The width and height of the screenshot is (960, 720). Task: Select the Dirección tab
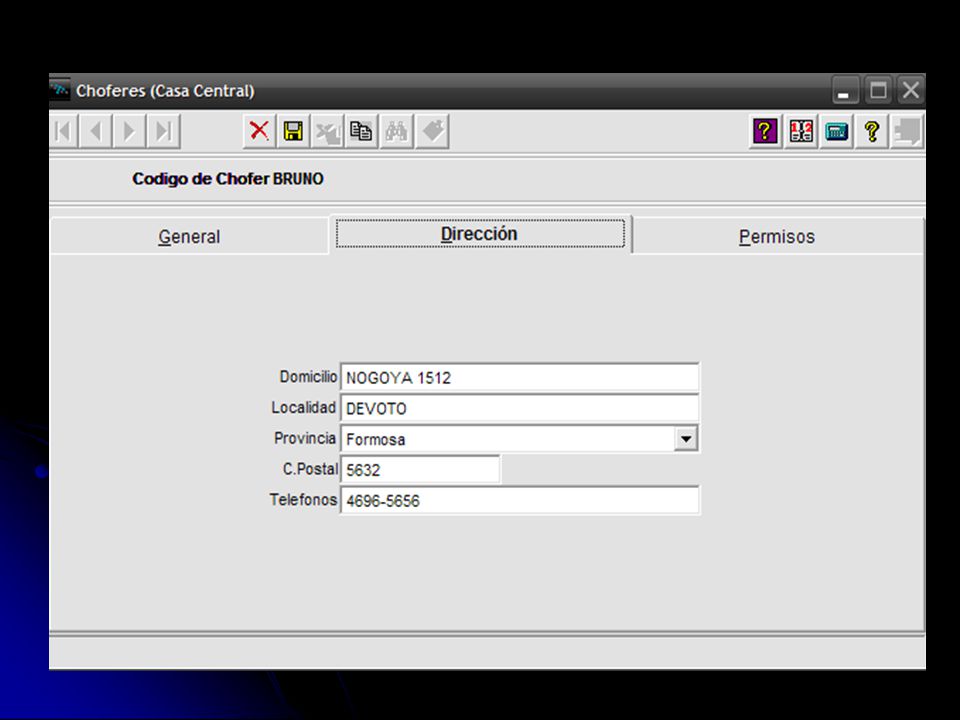tap(480, 233)
